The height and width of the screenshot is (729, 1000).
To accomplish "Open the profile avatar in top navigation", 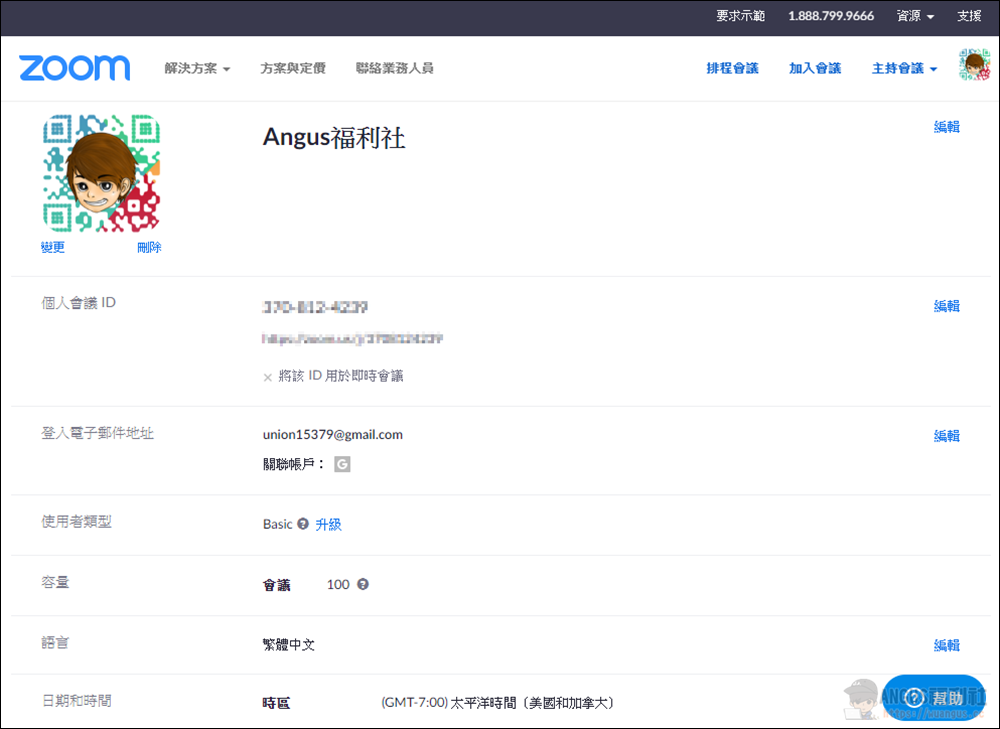I will point(974,66).
